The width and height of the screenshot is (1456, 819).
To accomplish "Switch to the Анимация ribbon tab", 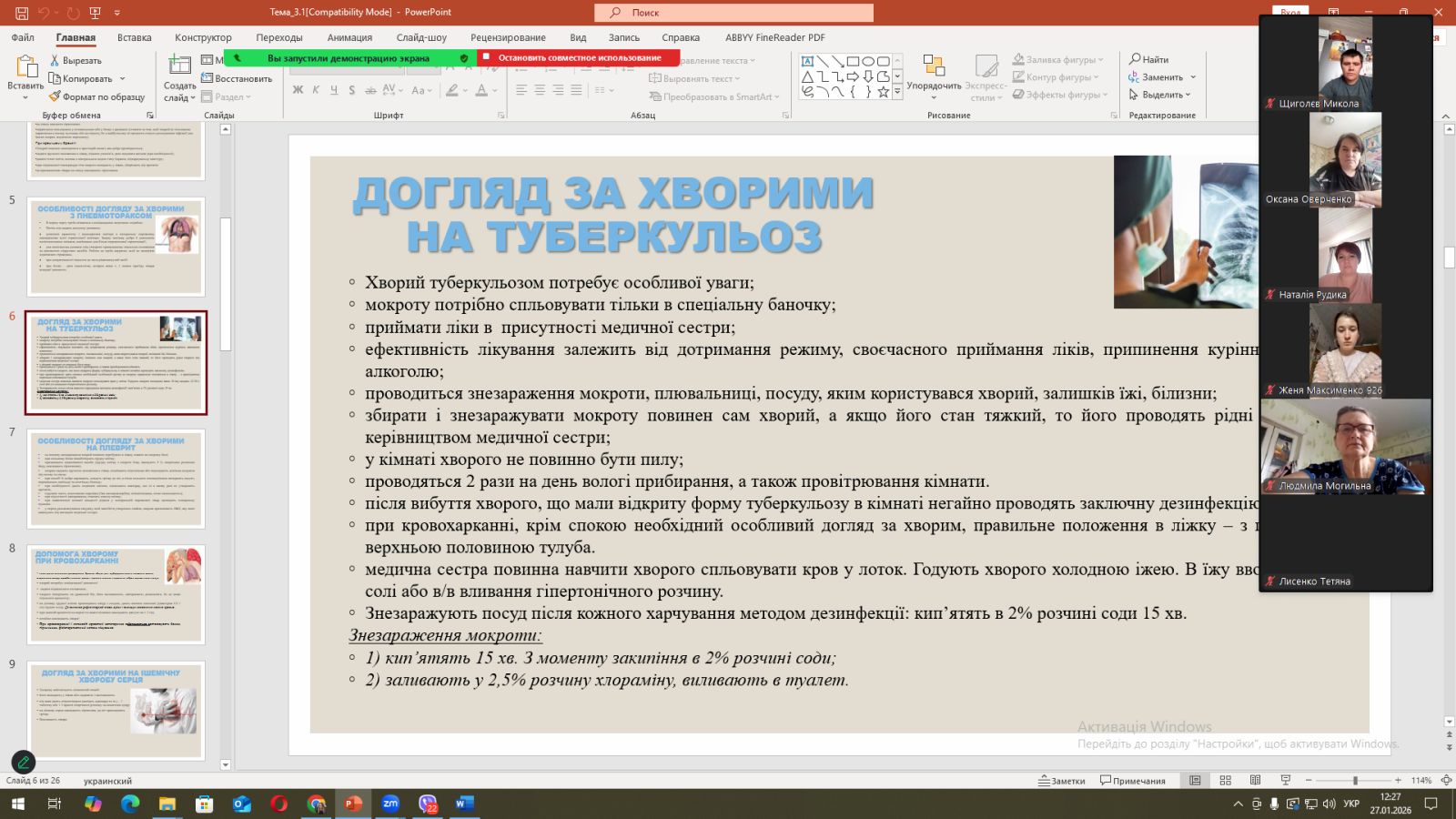I will [349, 37].
